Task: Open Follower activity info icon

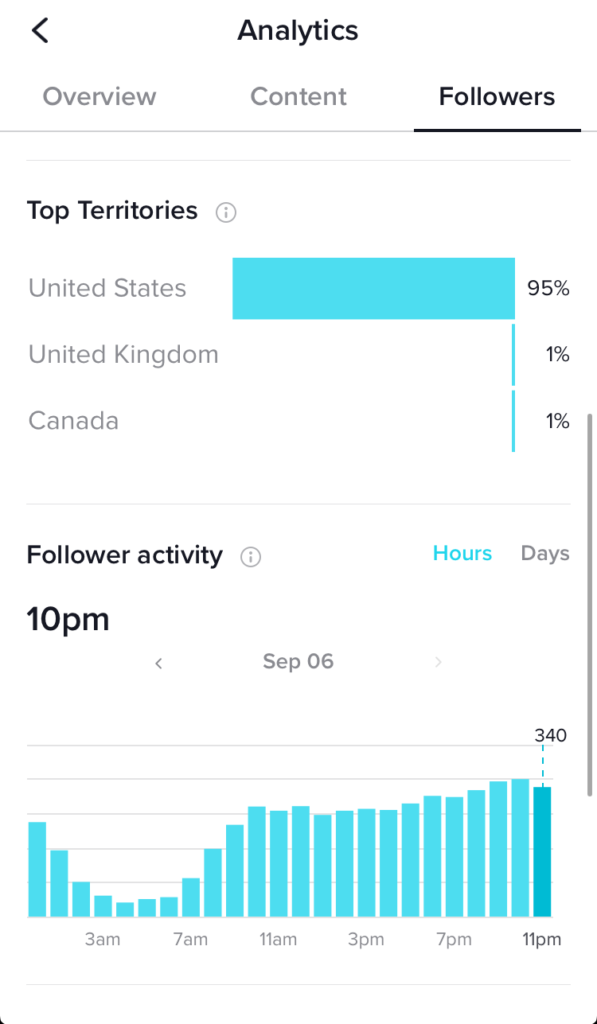Action: coord(251,556)
